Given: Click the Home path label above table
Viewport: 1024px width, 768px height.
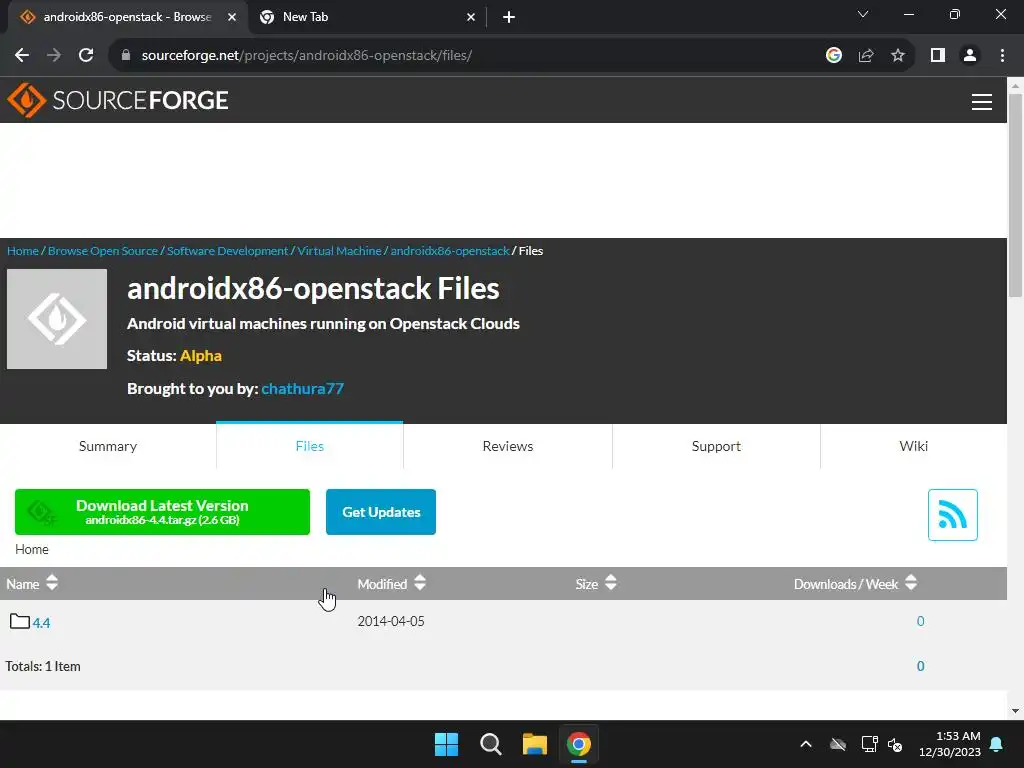Looking at the screenshot, I should click(x=31, y=549).
